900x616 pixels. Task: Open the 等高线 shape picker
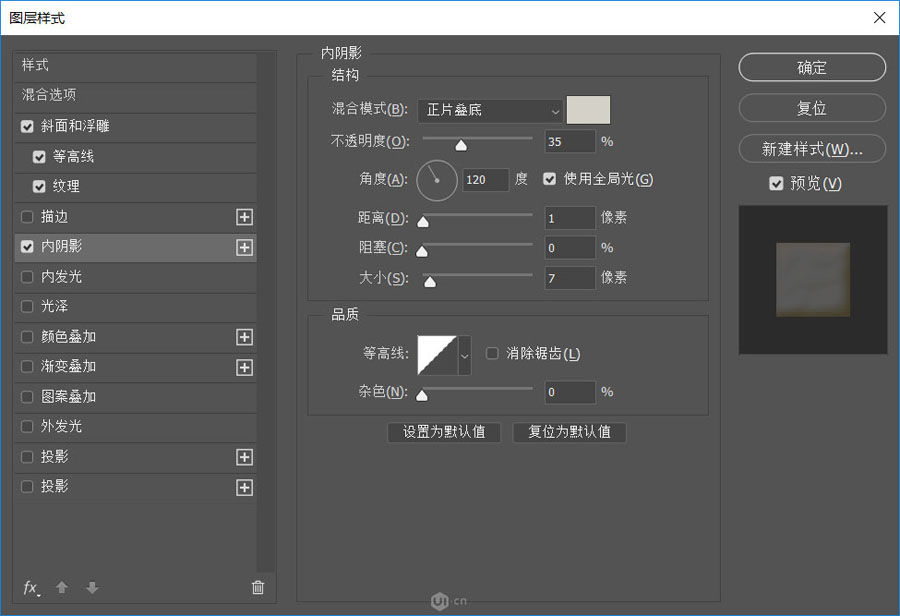coord(463,355)
